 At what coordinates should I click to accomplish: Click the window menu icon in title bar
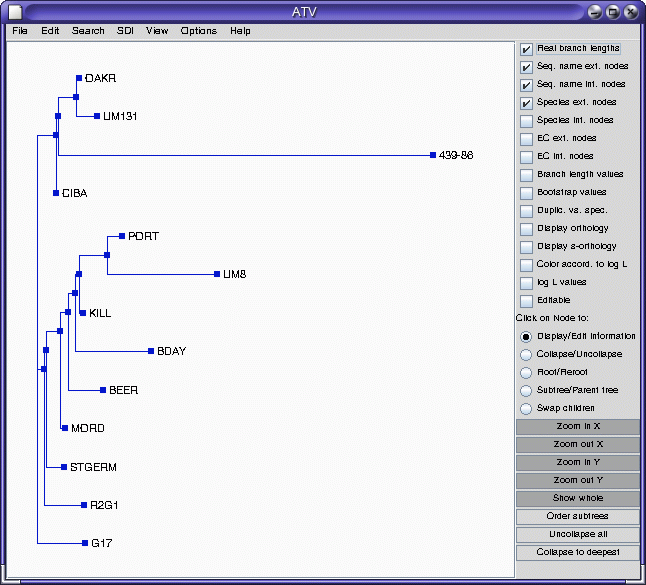15,12
